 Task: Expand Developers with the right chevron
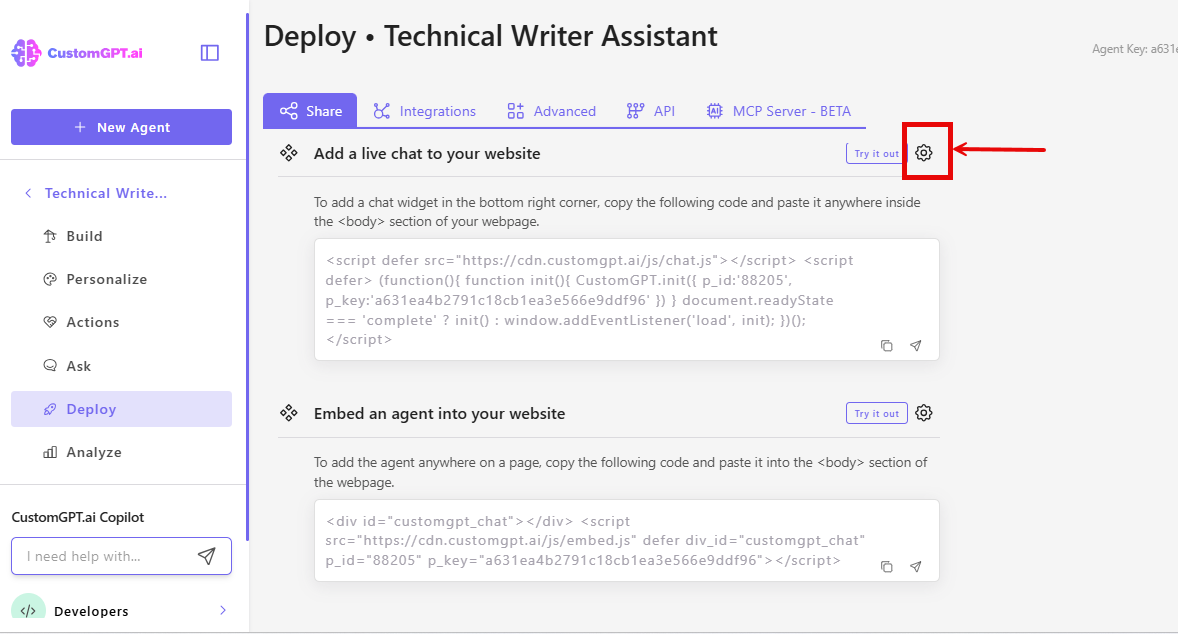coord(222,610)
